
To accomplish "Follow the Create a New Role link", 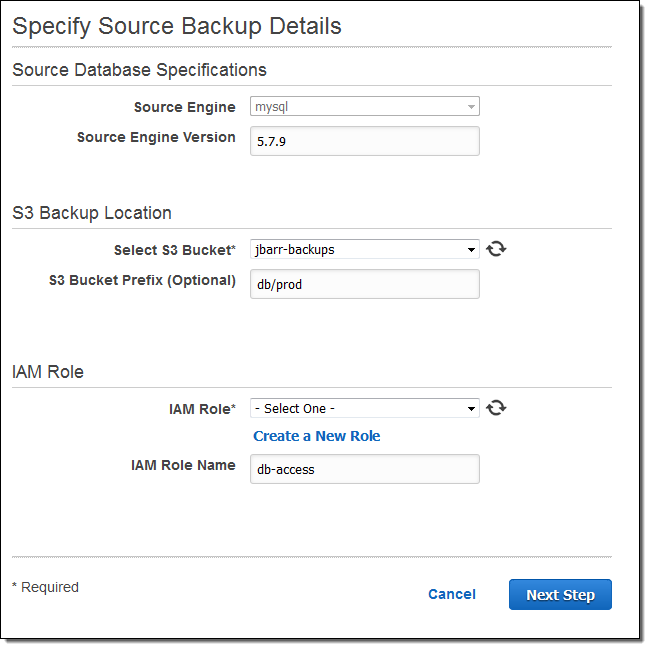I will pos(316,436).
